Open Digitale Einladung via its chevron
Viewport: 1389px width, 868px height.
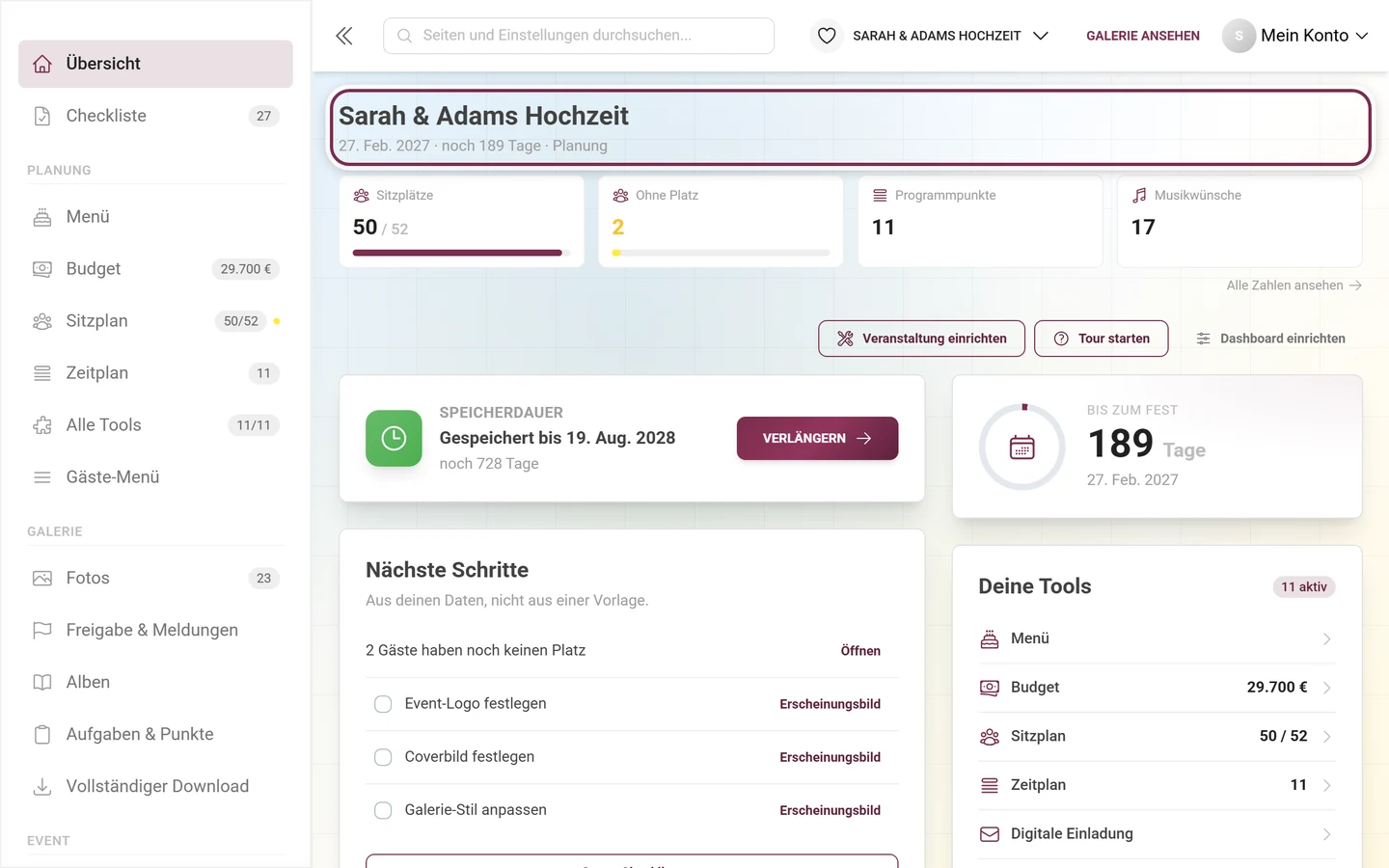1326,834
